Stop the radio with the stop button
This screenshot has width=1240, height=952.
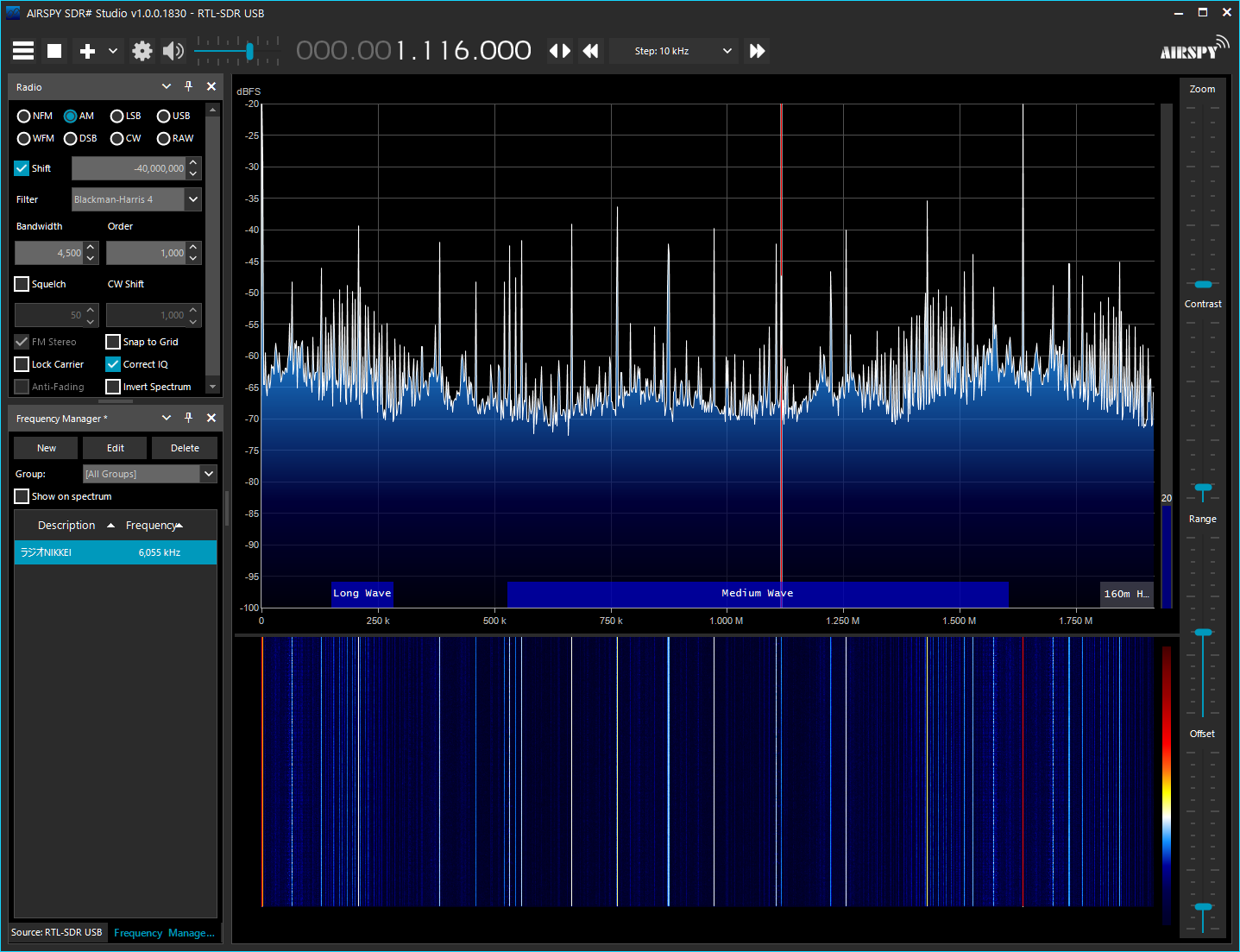pos(54,51)
